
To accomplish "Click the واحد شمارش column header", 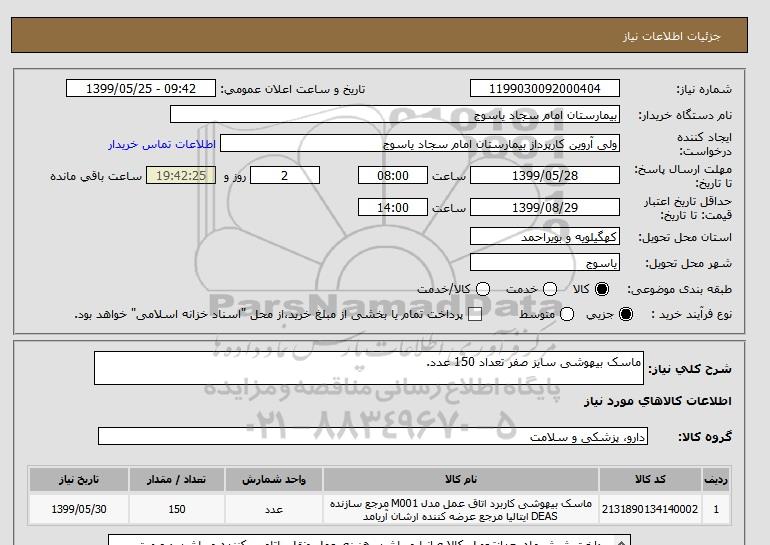I will [274, 479].
